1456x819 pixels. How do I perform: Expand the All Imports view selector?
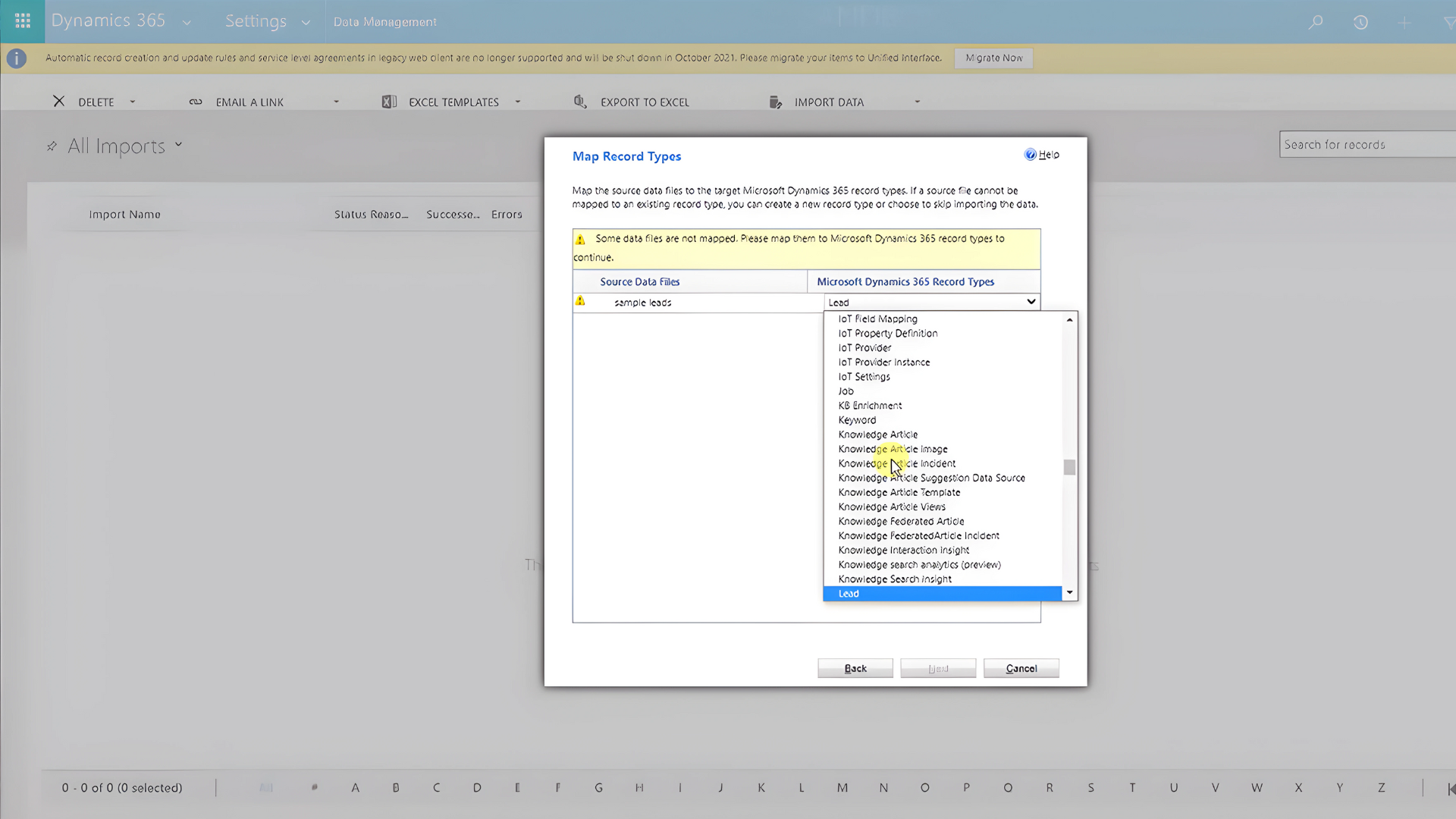point(178,144)
